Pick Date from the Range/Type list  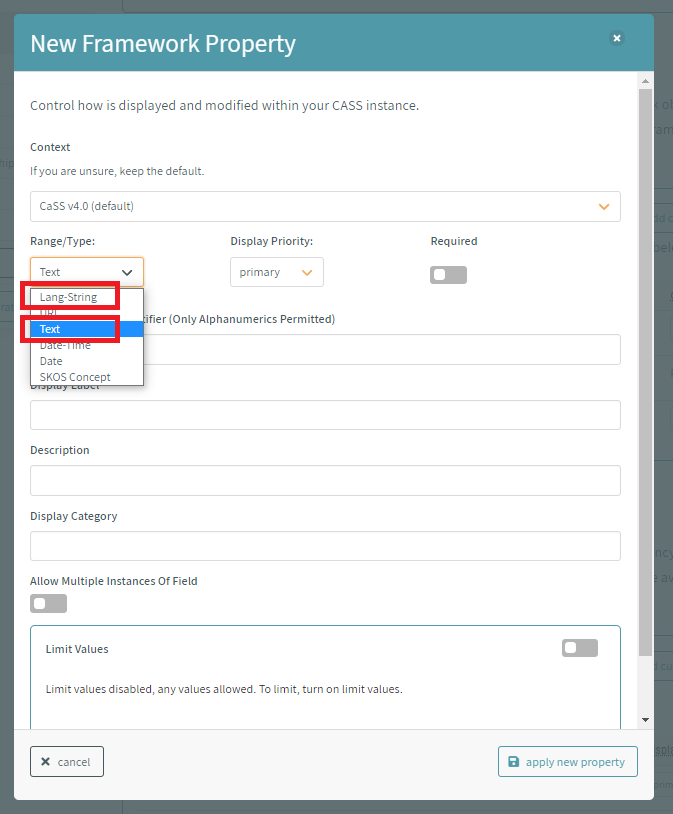pyautogui.click(x=52, y=361)
